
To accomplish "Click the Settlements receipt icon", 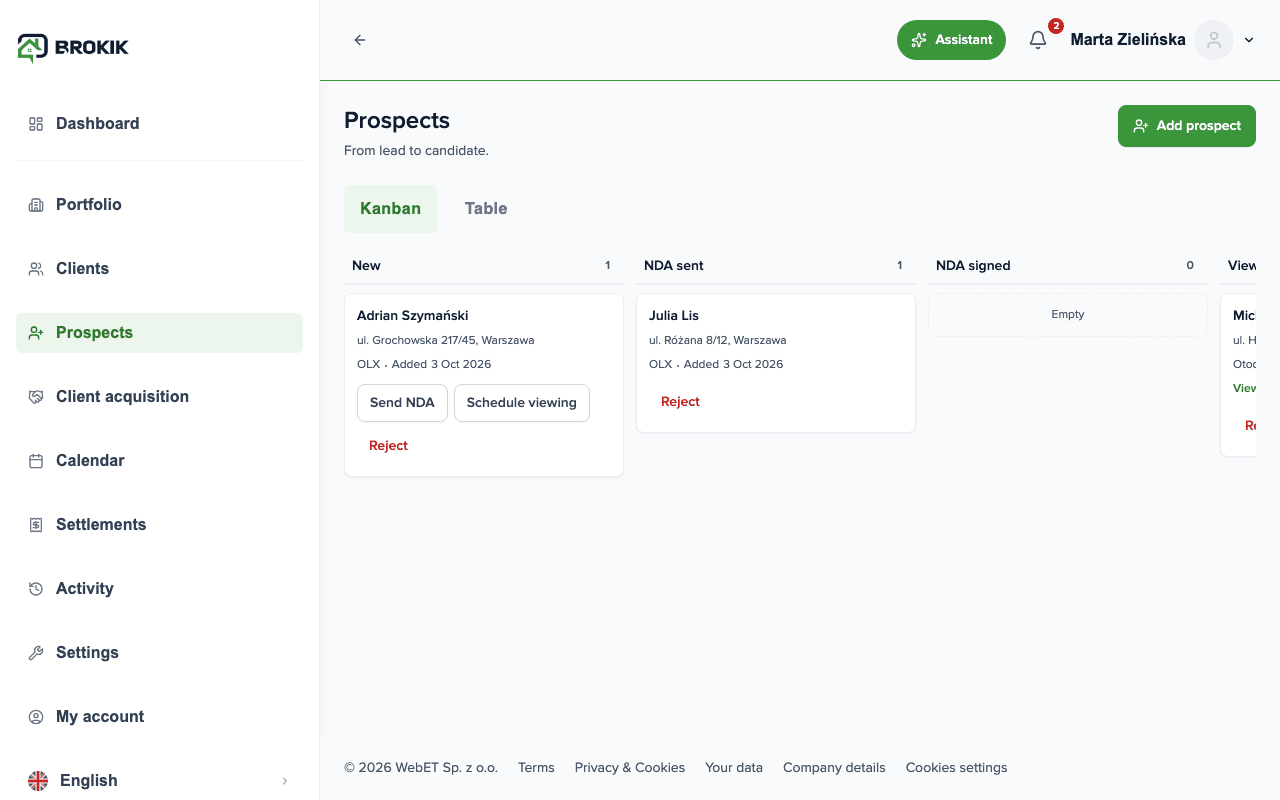I will coord(36,525).
